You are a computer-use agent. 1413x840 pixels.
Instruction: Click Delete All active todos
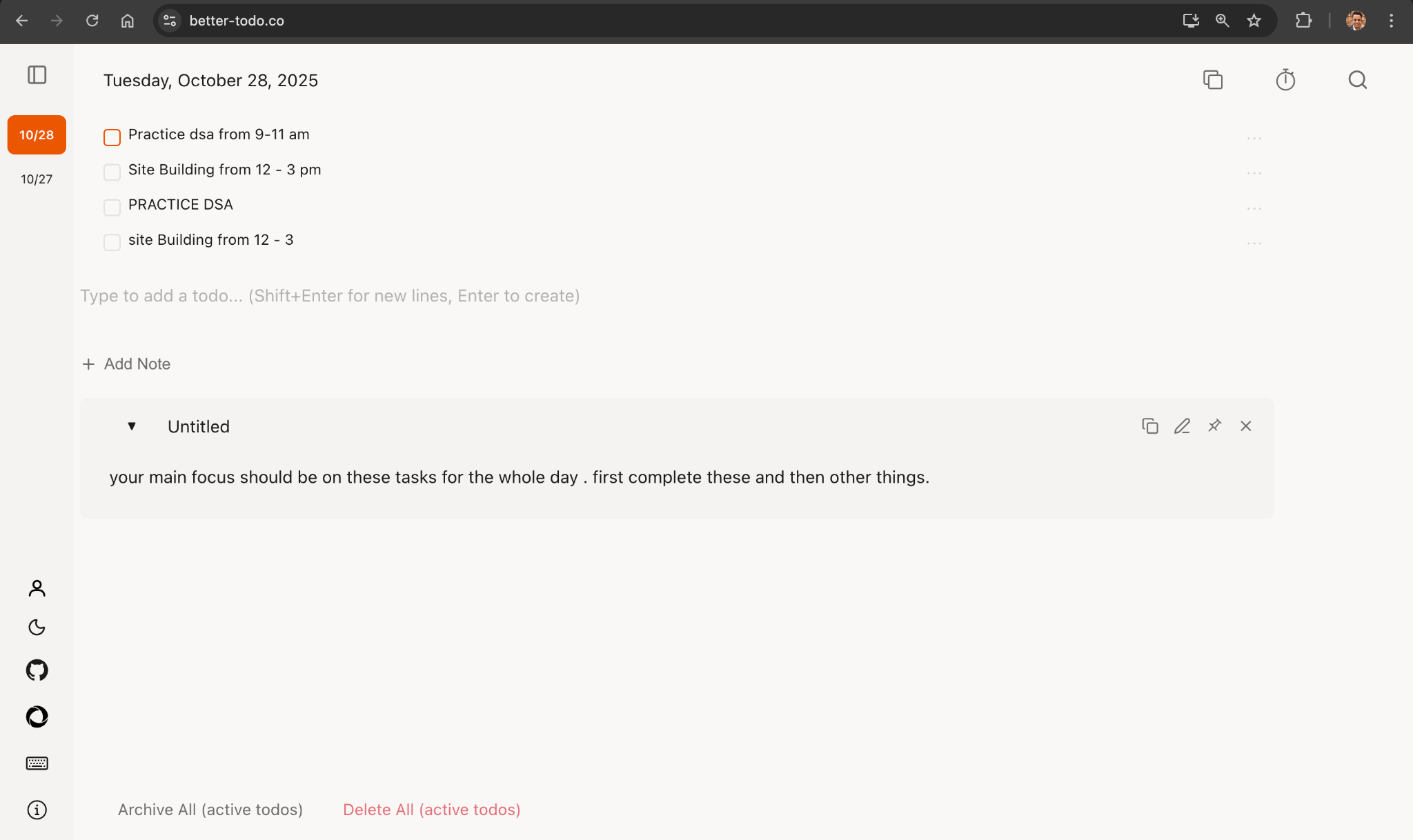click(x=431, y=810)
